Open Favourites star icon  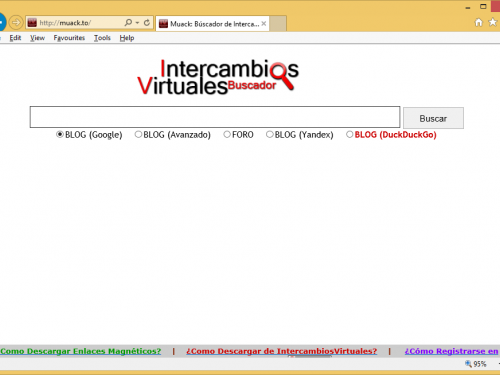click(x=492, y=22)
